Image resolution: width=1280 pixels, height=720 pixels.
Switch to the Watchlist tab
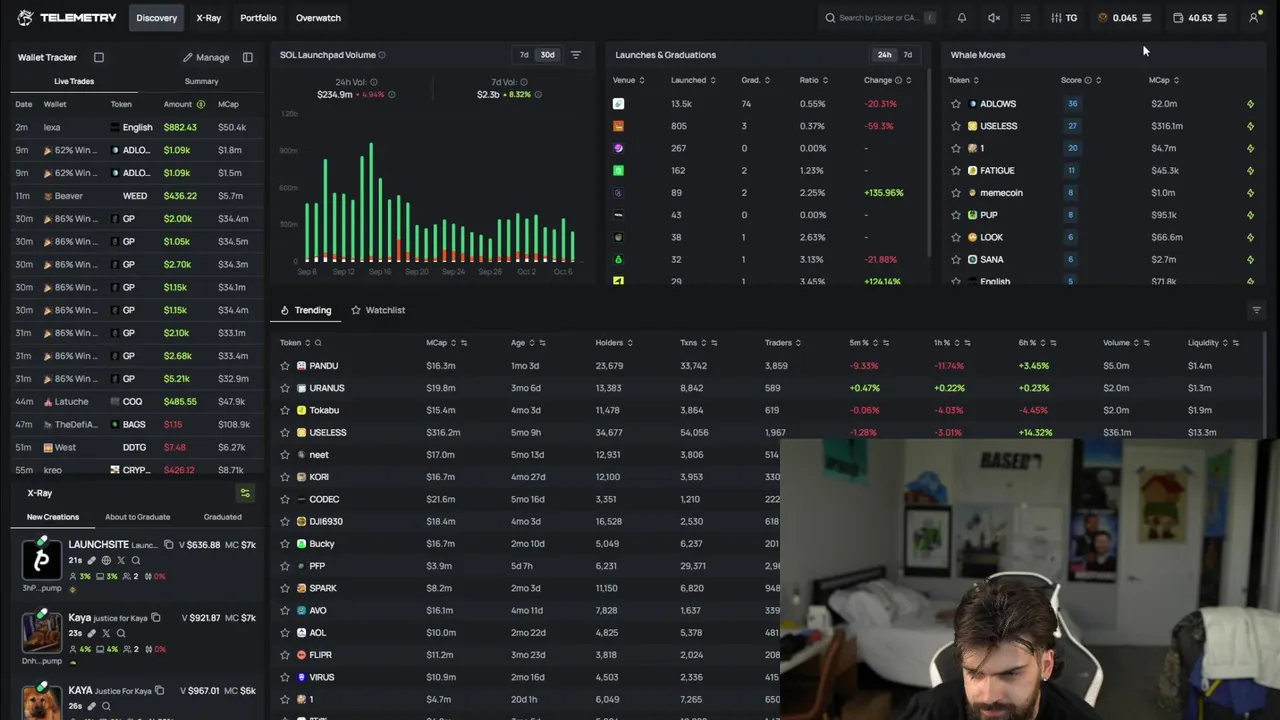[378, 310]
